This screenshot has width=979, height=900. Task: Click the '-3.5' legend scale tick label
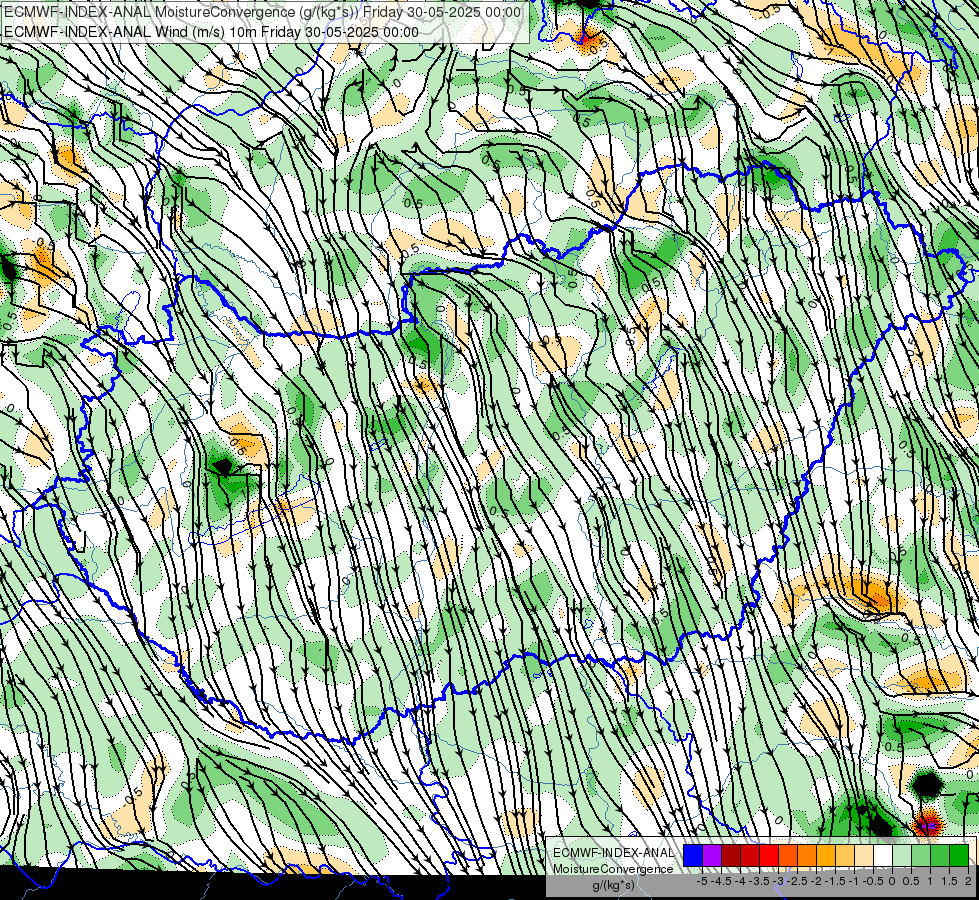[x=759, y=881]
